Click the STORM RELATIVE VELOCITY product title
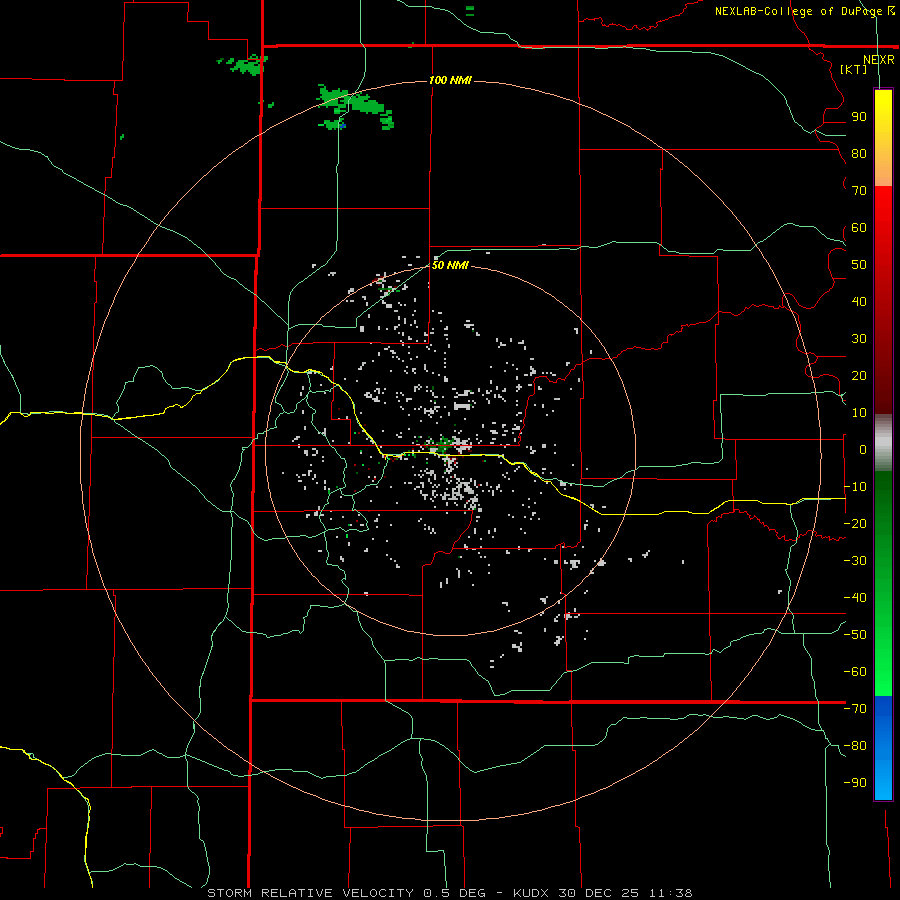The width and height of the screenshot is (900, 900). (310, 893)
